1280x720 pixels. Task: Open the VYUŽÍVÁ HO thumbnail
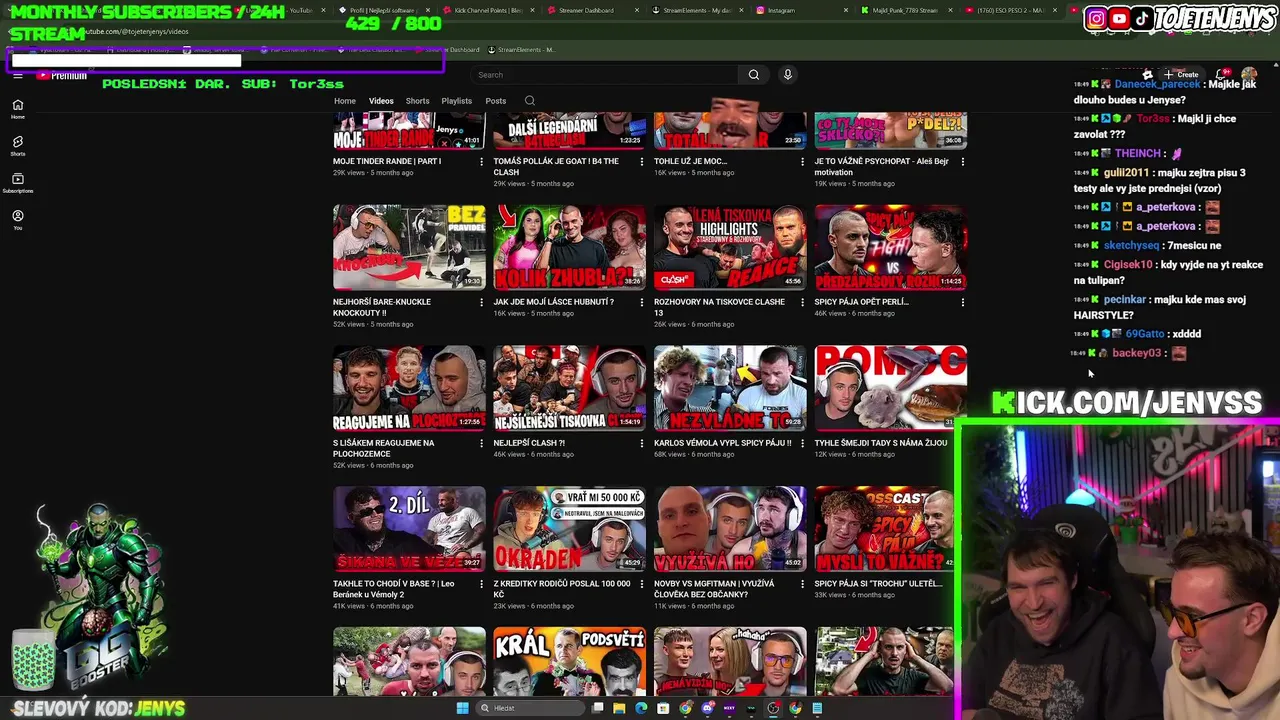click(x=730, y=529)
